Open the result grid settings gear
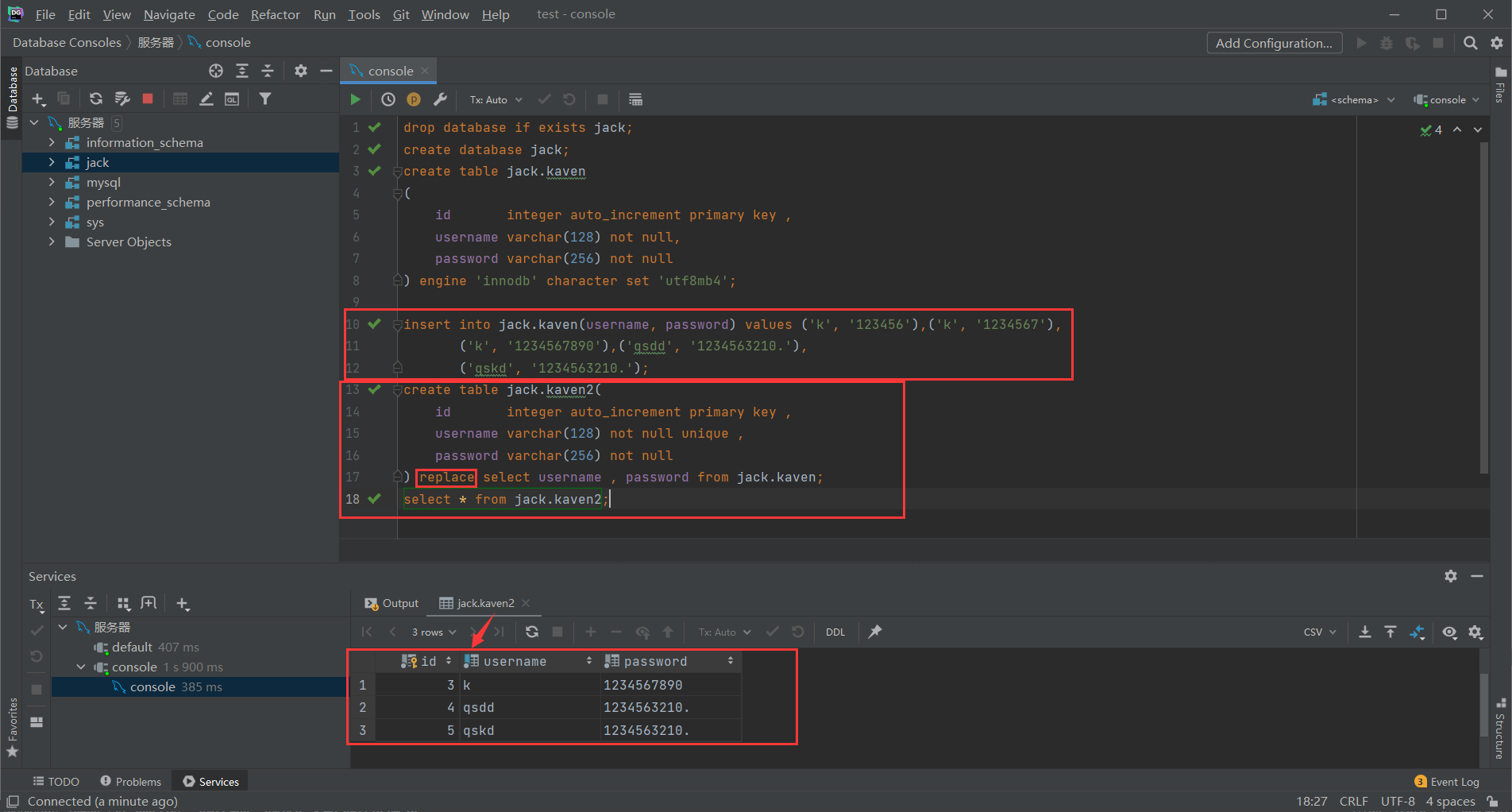Screen dimensions: 1512x812 click(x=1475, y=632)
